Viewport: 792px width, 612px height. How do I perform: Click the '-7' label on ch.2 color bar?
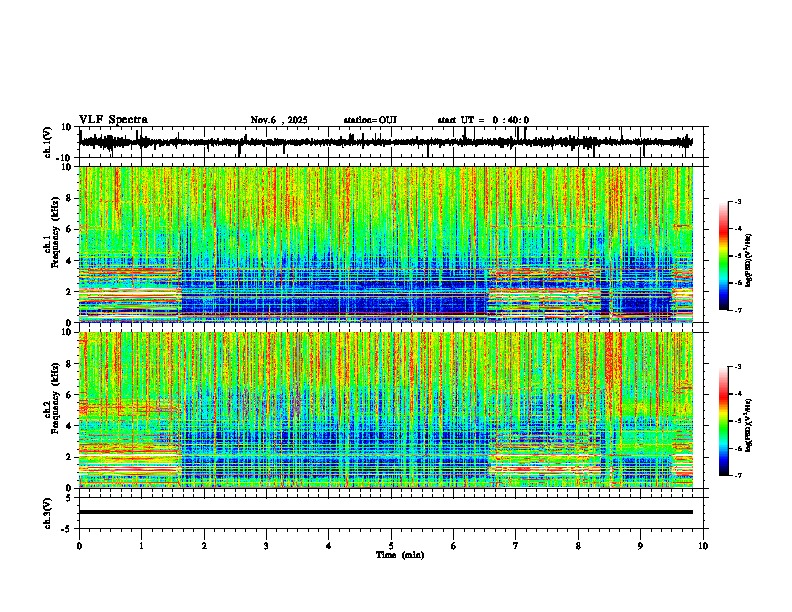tap(738, 476)
